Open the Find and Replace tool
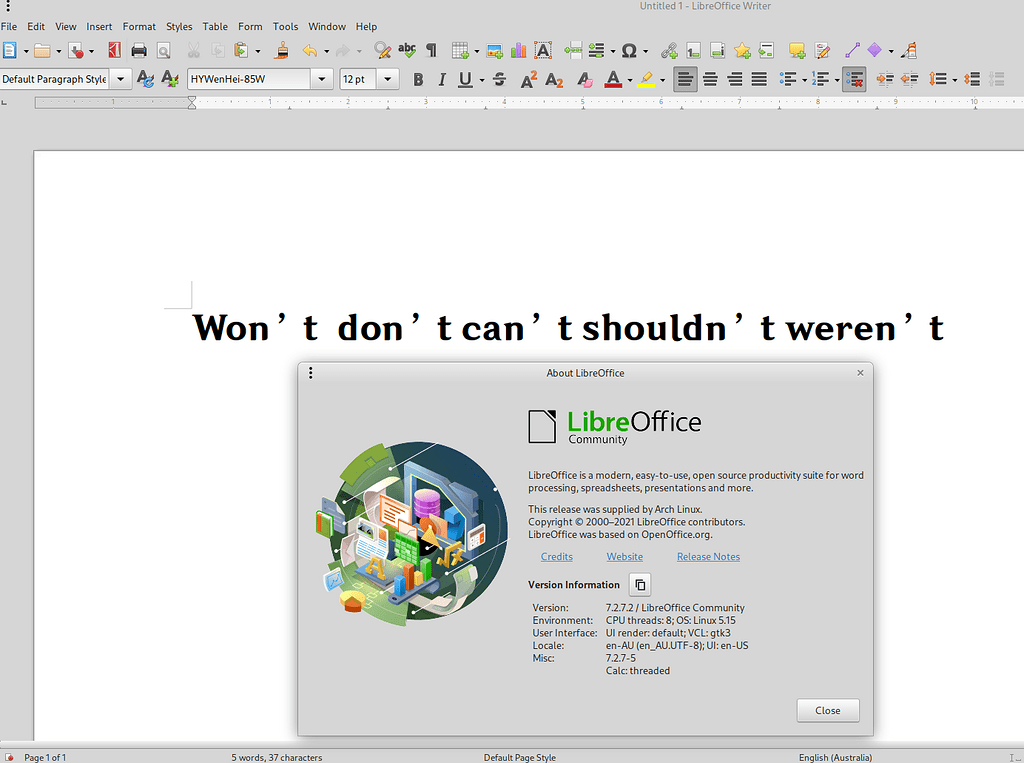The width and height of the screenshot is (1024, 763). (382, 50)
